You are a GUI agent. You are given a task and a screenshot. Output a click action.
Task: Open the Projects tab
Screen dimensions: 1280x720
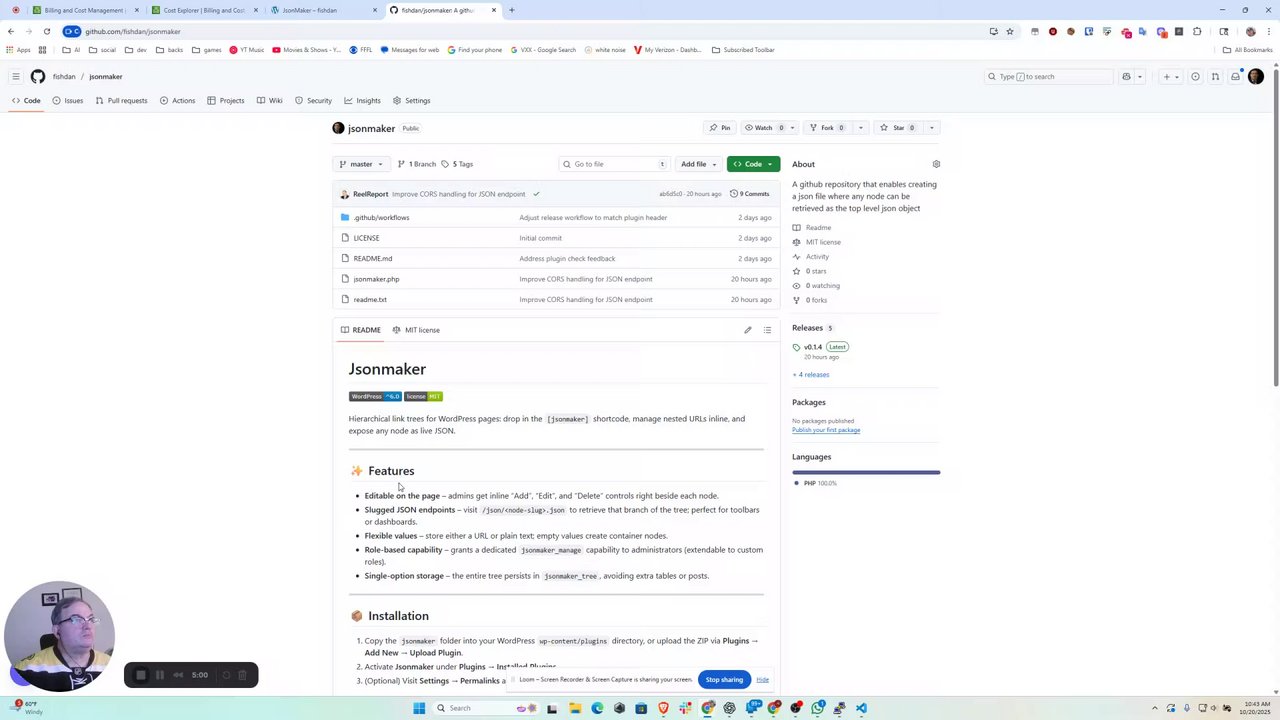(226, 100)
